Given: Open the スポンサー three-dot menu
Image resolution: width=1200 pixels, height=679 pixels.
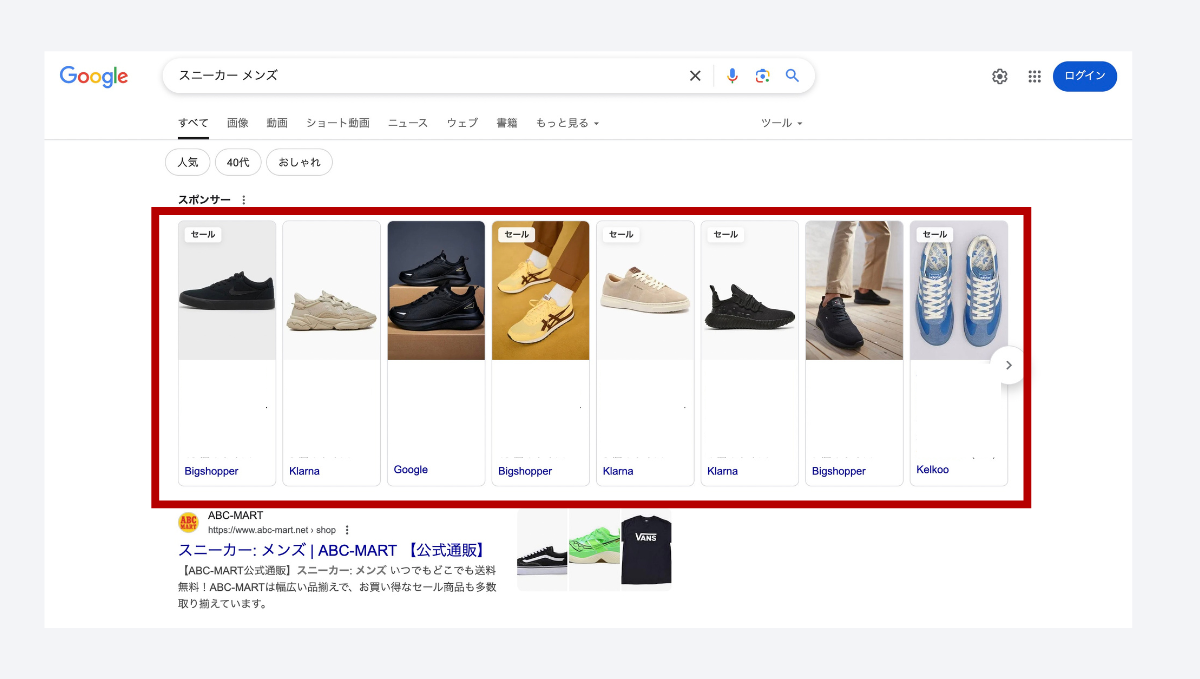Looking at the screenshot, I should [x=244, y=200].
